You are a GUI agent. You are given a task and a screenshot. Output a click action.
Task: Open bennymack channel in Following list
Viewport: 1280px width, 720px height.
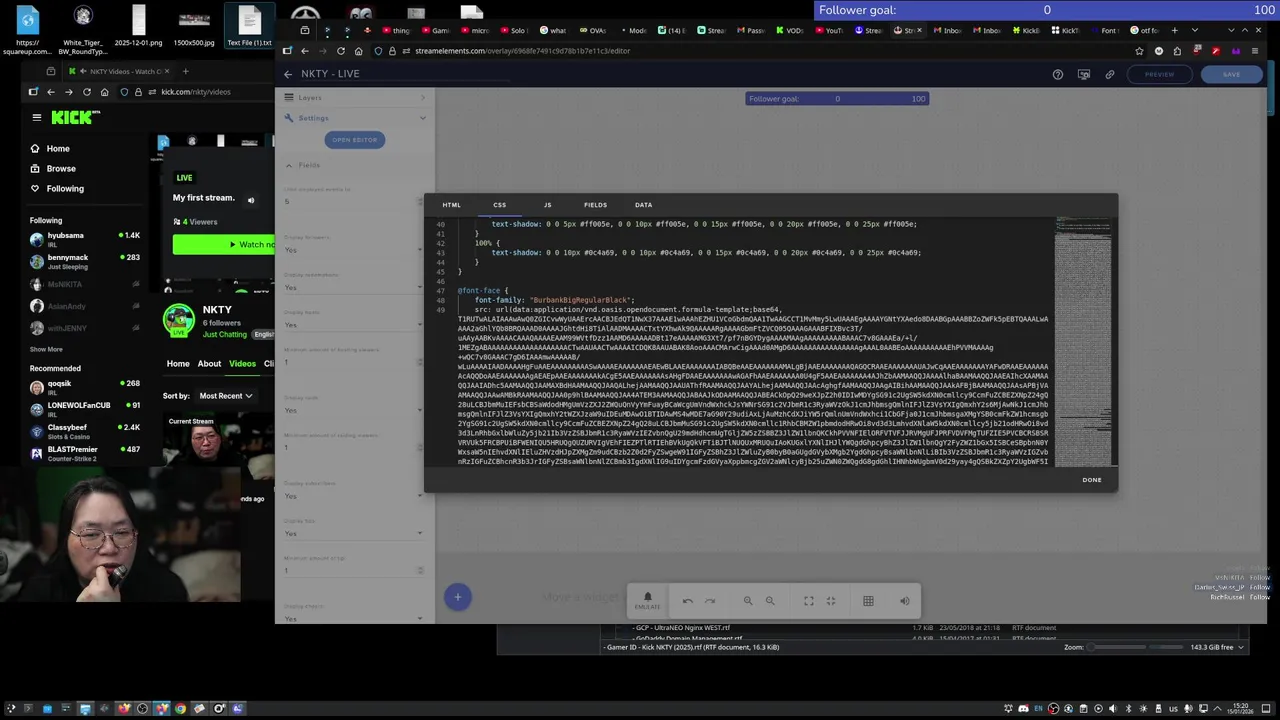(85, 261)
